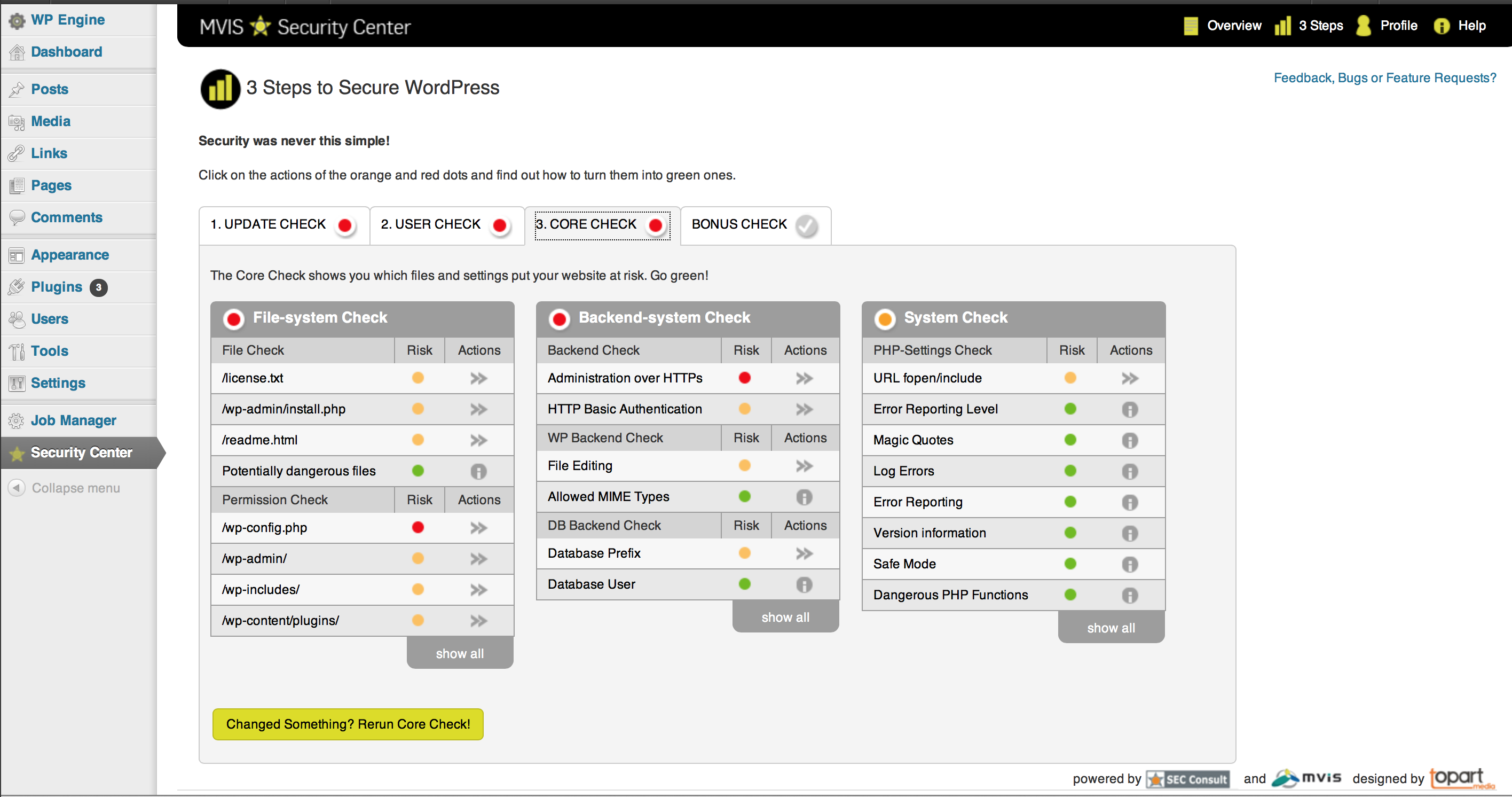Screen dimensions: 1512x797
Task: Expand actions for HTTP Basic Authentication
Action: click(804, 409)
